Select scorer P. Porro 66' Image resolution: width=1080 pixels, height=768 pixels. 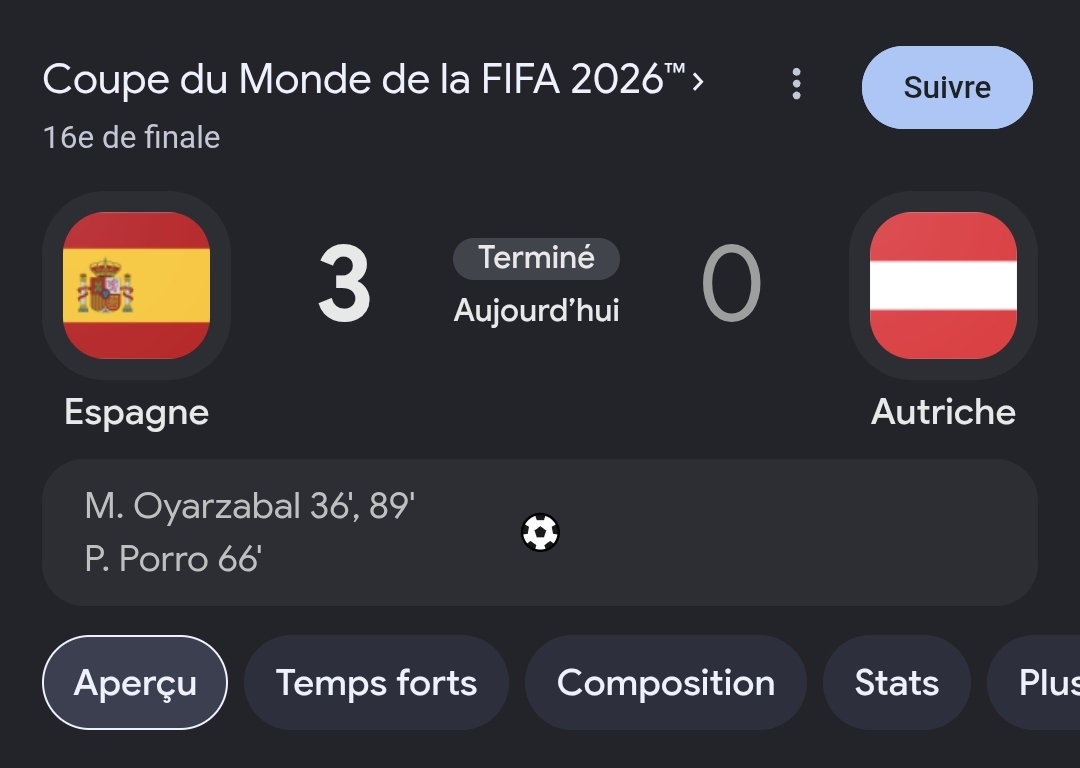click(173, 558)
